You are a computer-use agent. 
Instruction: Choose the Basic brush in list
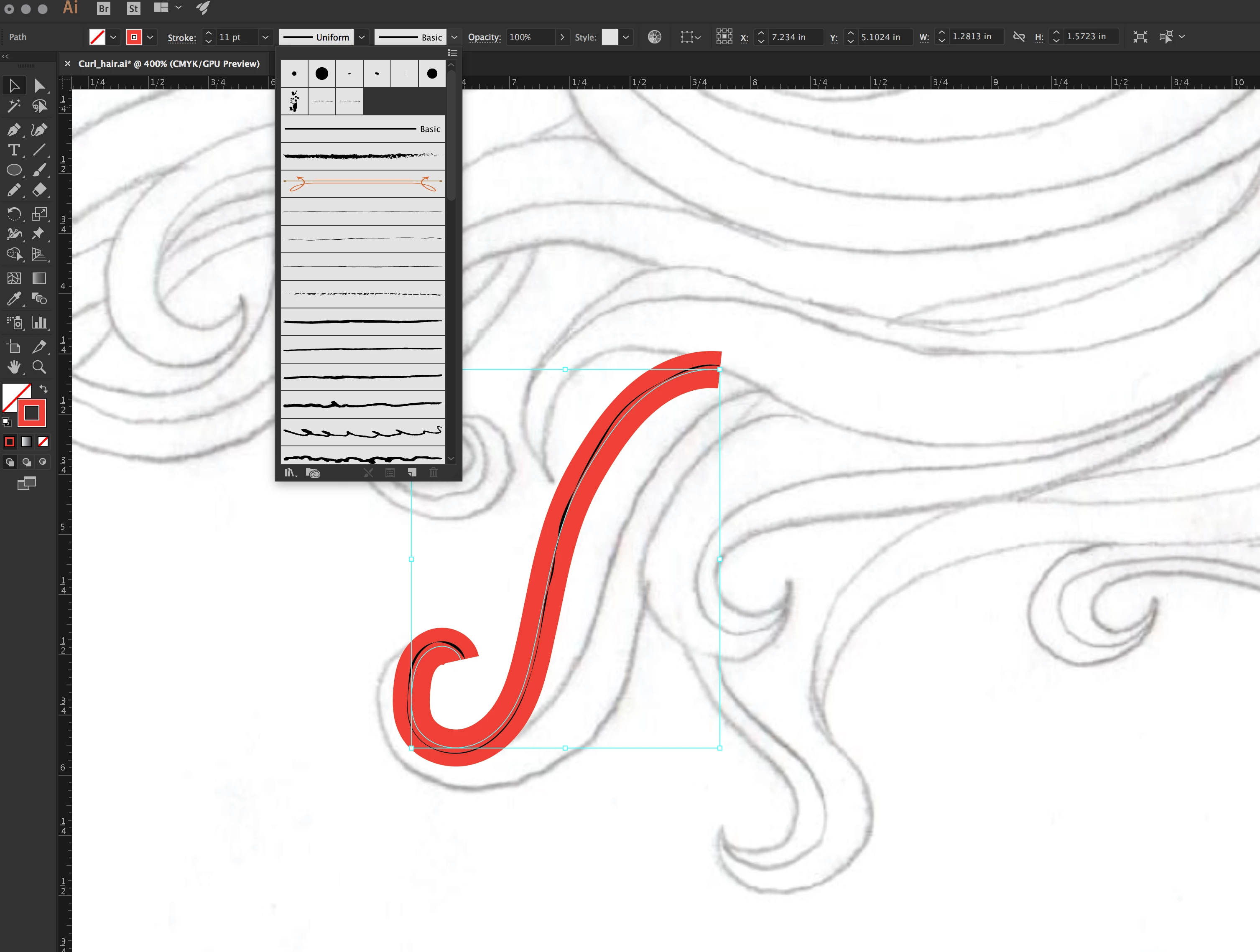point(362,129)
